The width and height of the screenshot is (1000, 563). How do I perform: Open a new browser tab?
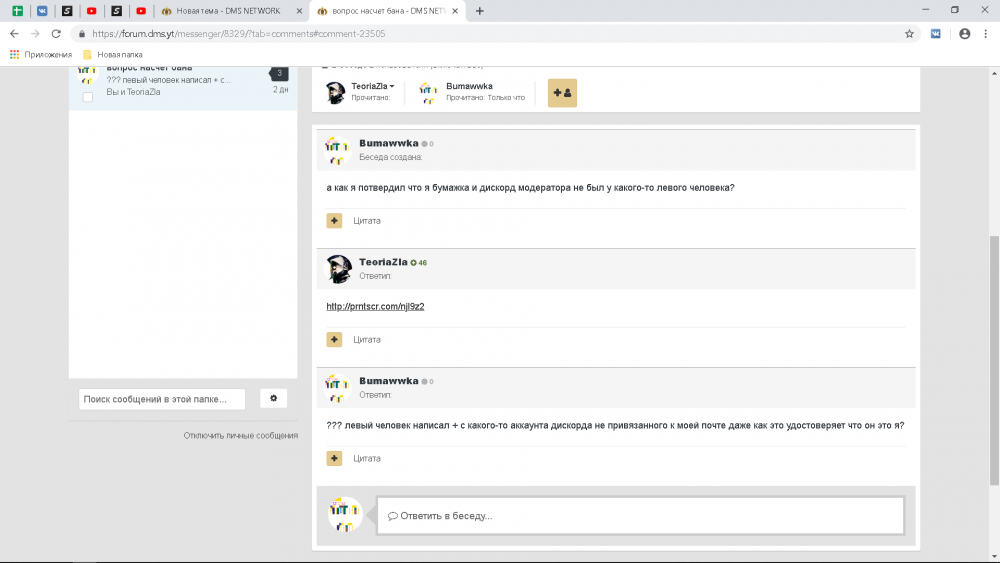480,11
